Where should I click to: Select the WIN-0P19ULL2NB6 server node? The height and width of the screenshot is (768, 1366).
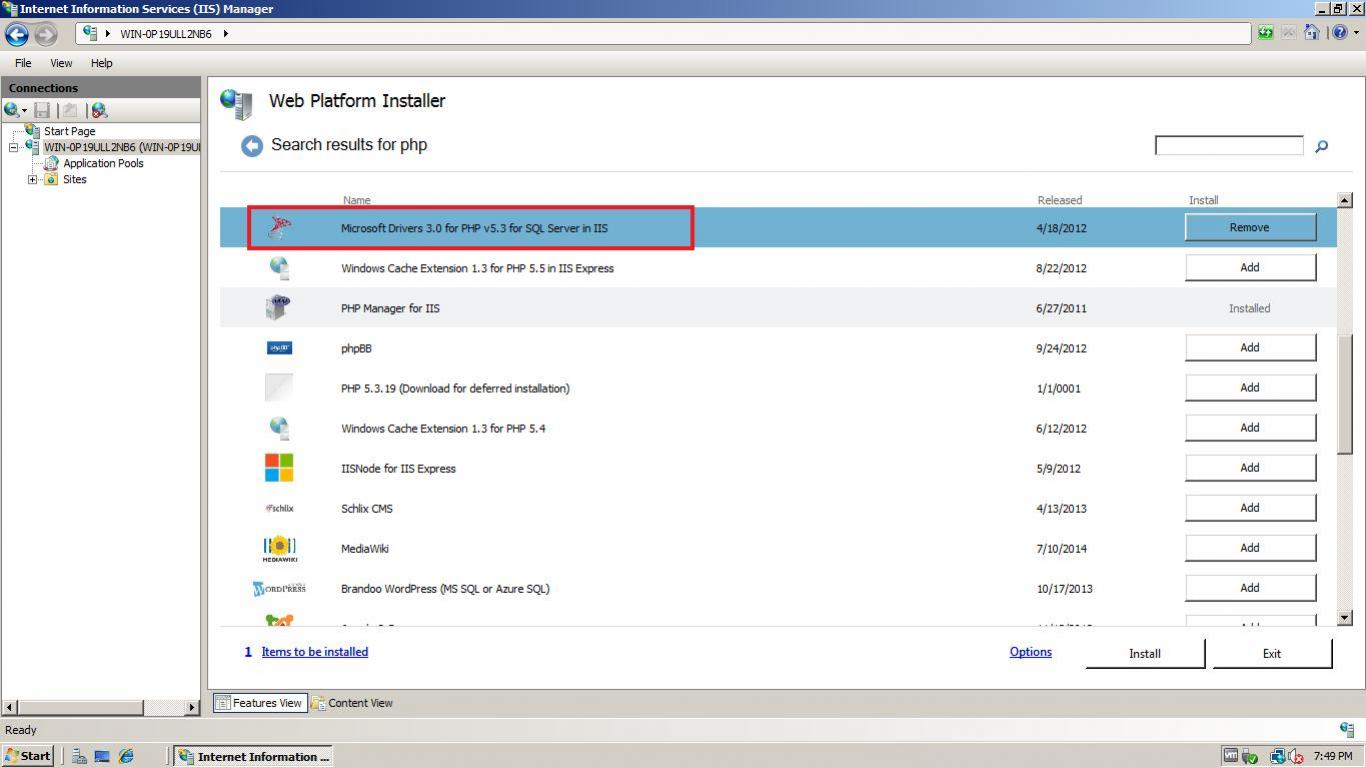tap(121, 147)
